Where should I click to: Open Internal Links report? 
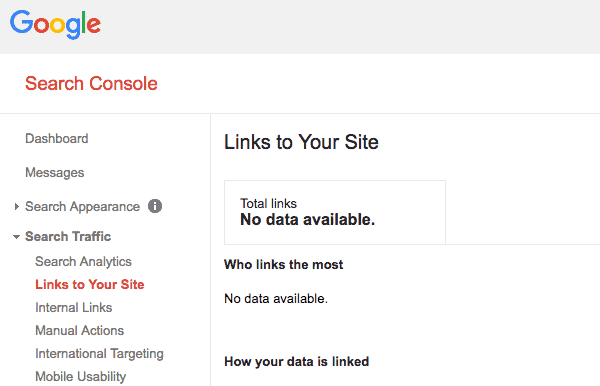pyautogui.click(x=74, y=308)
